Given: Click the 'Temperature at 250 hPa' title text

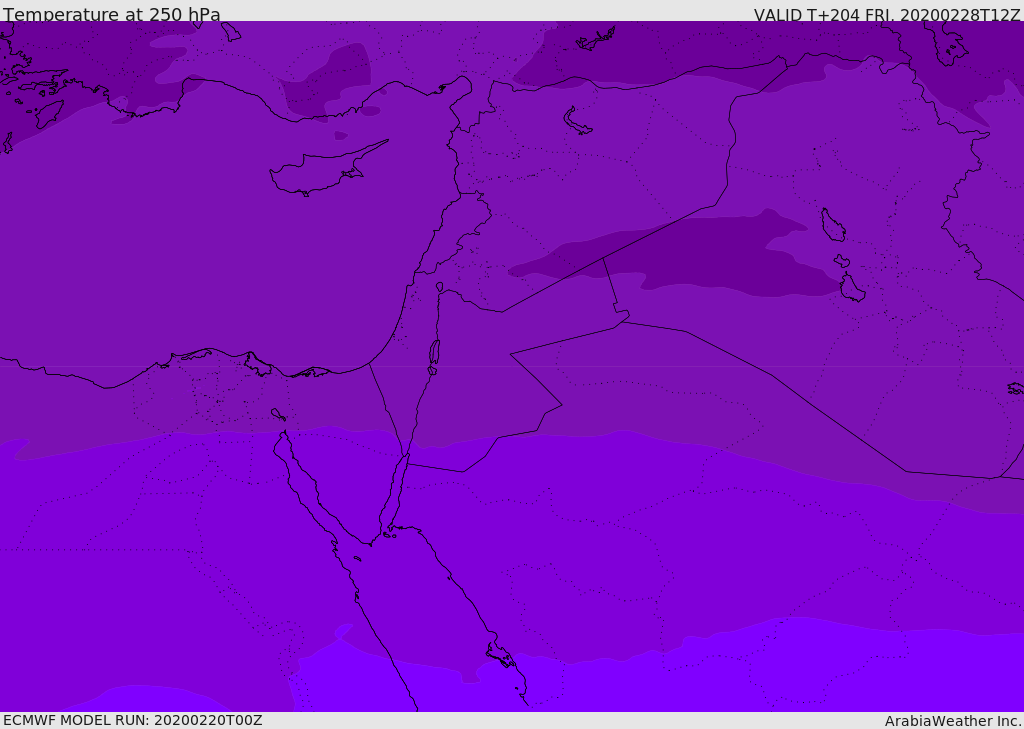Looking at the screenshot, I should point(112,14).
